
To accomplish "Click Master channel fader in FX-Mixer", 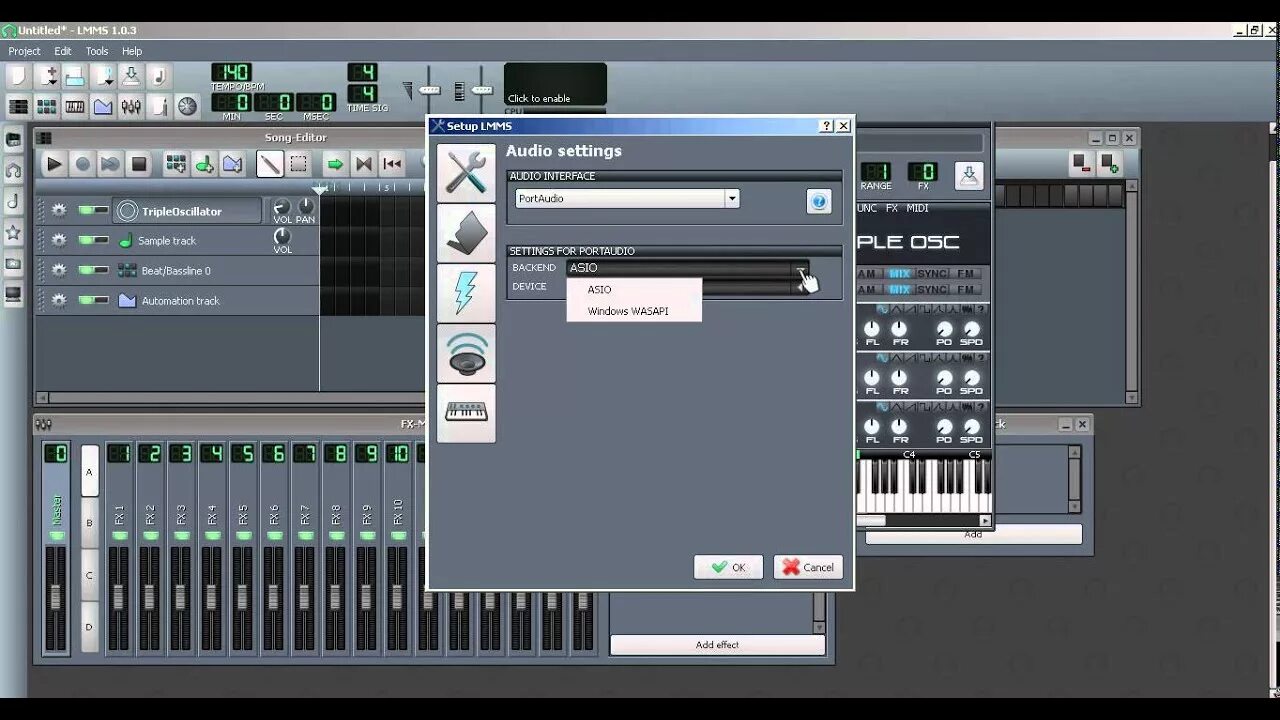I will 56,597.
